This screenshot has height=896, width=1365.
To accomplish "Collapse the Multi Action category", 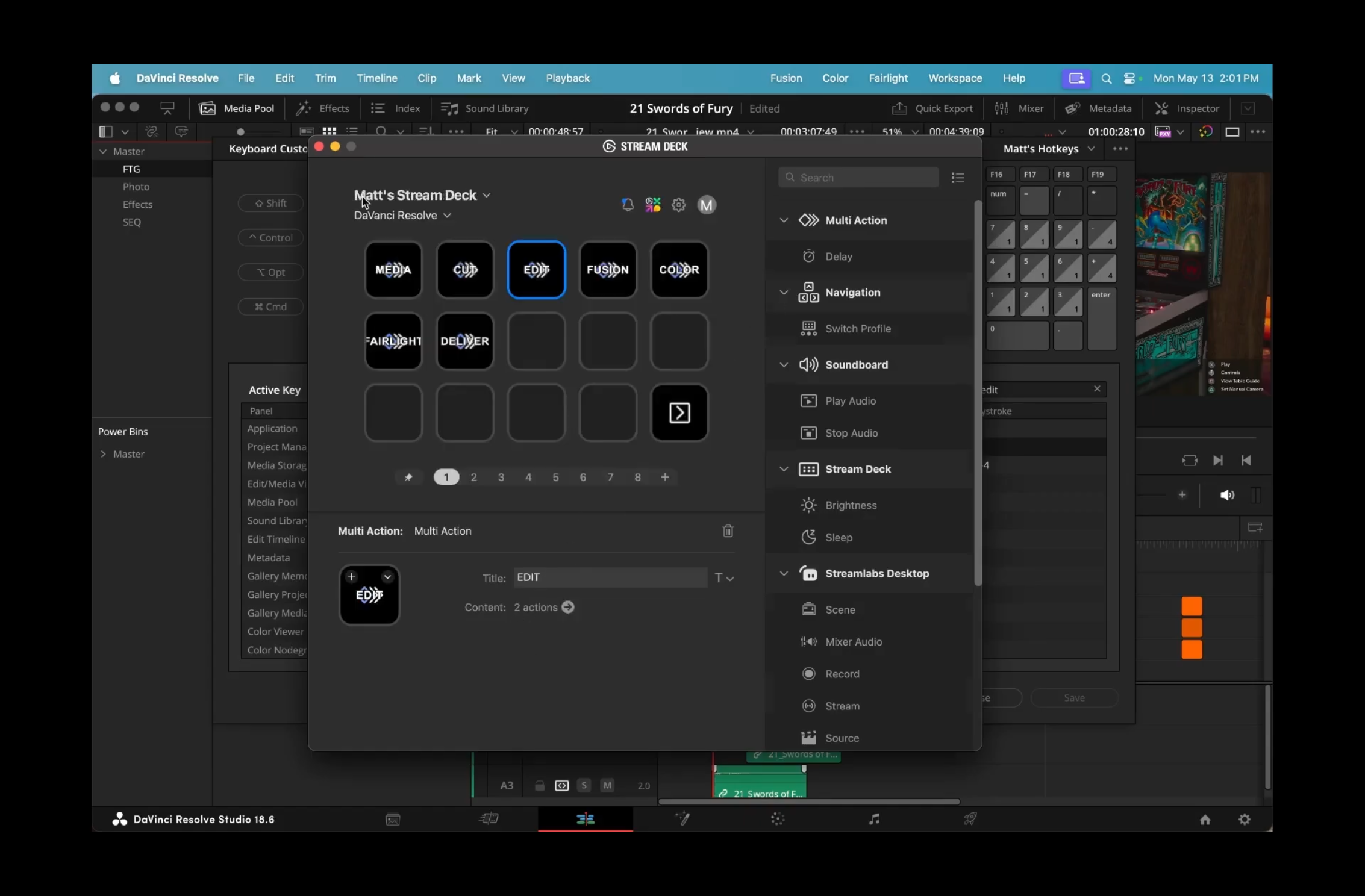I will (x=784, y=220).
